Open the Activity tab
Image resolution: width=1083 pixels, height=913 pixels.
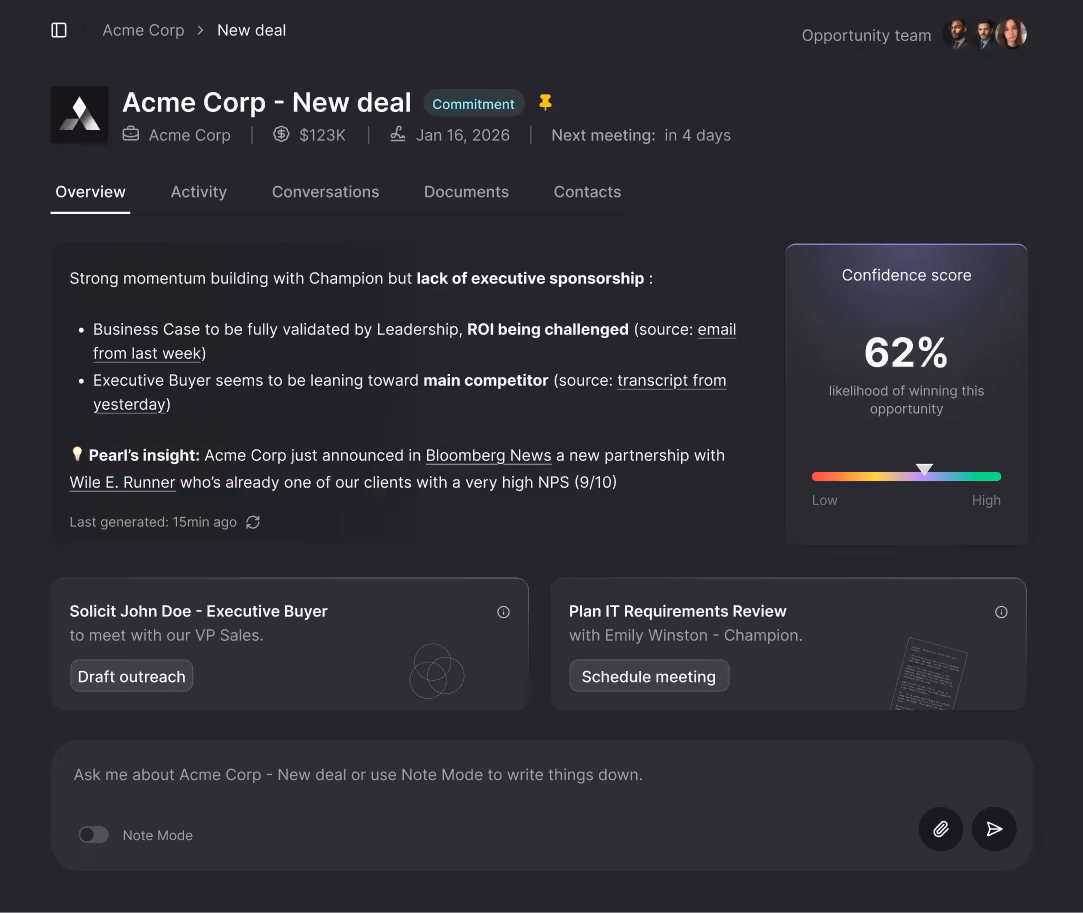[199, 192]
